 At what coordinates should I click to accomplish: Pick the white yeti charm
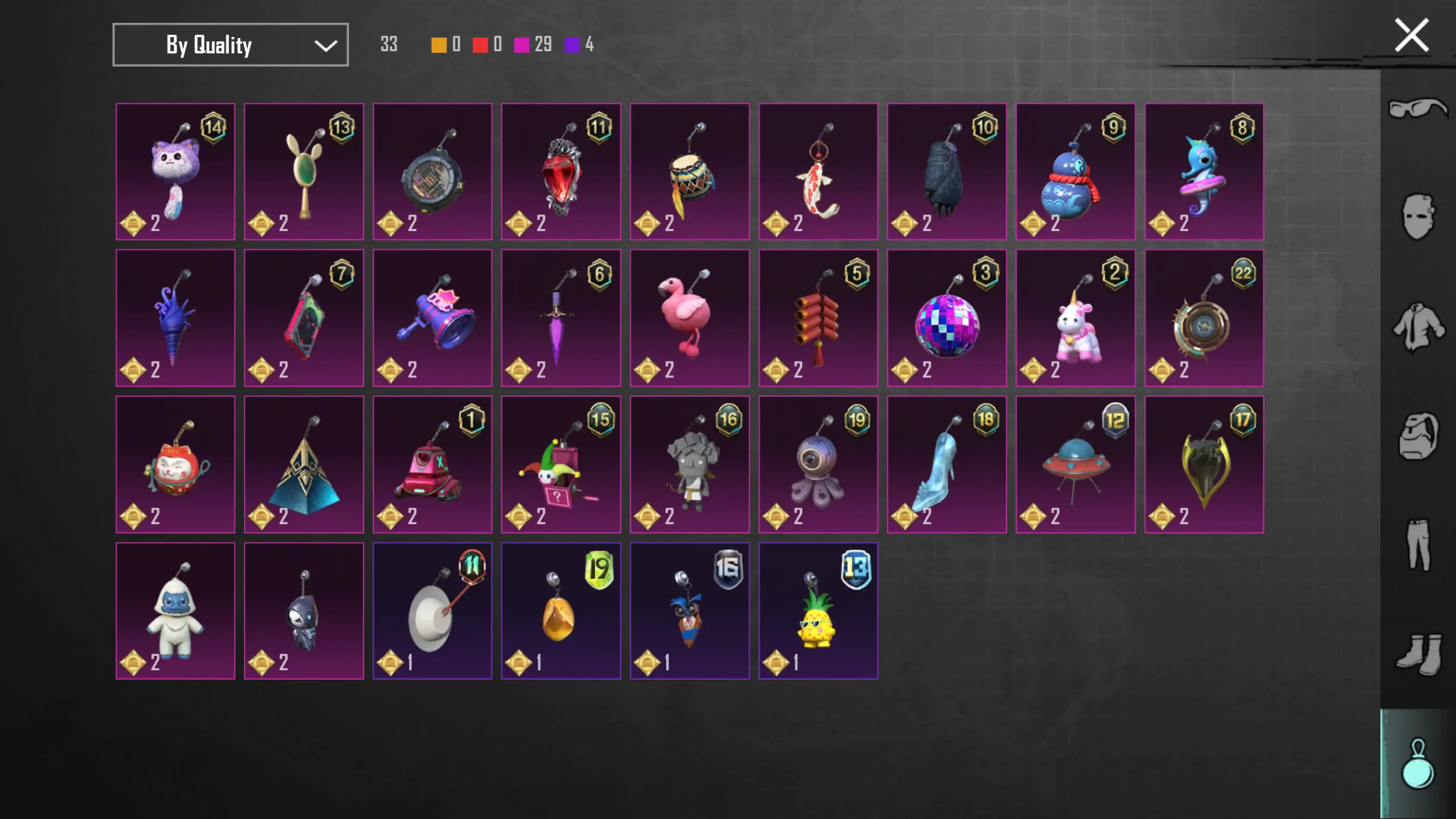click(175, 611)
